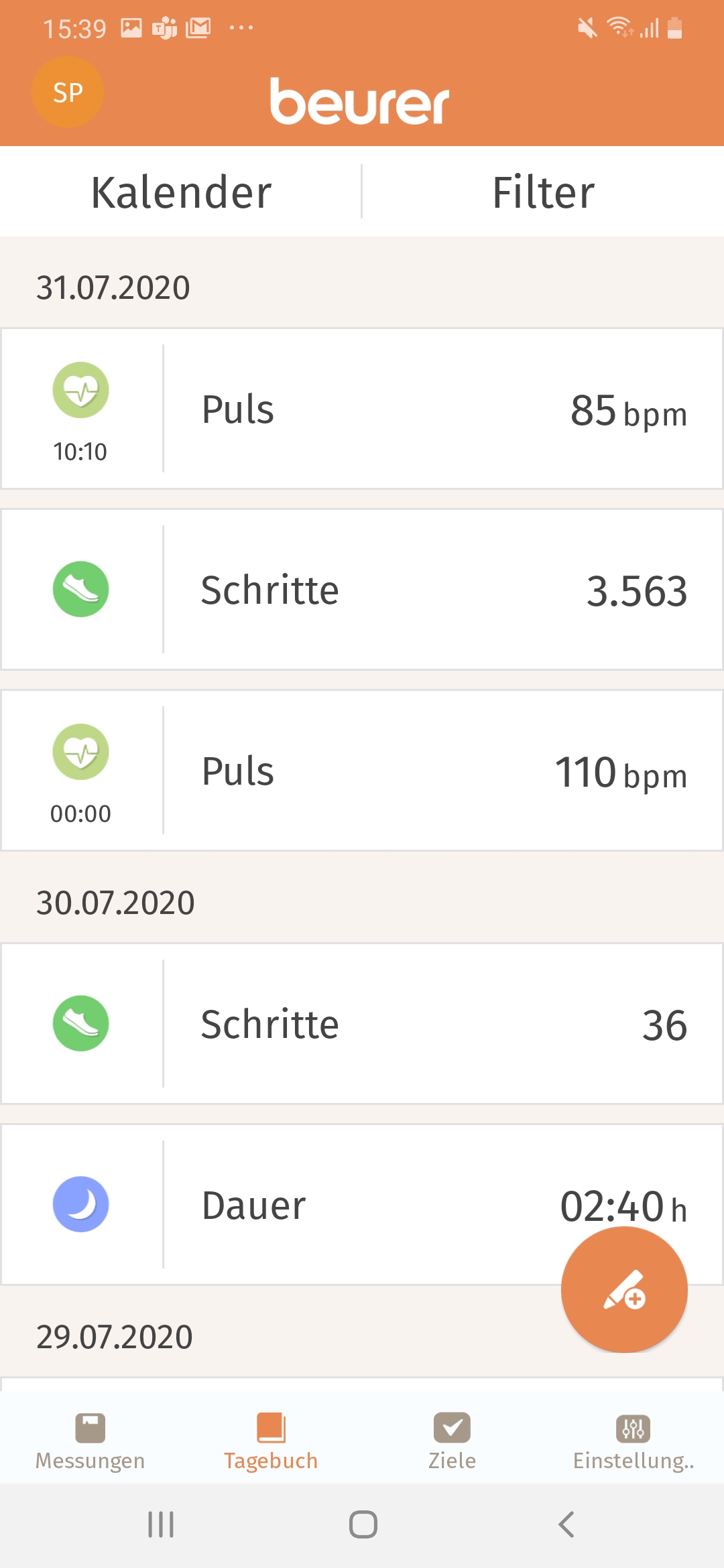Switch to the Messungen tab
The height and width of the screenshot is (1568, 724).
click(x=90, y=1441)
